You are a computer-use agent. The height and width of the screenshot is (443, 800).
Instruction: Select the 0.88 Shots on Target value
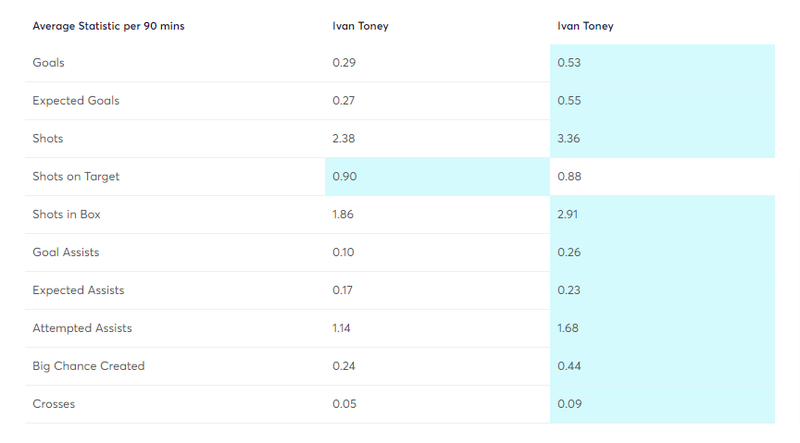[569, 177]
